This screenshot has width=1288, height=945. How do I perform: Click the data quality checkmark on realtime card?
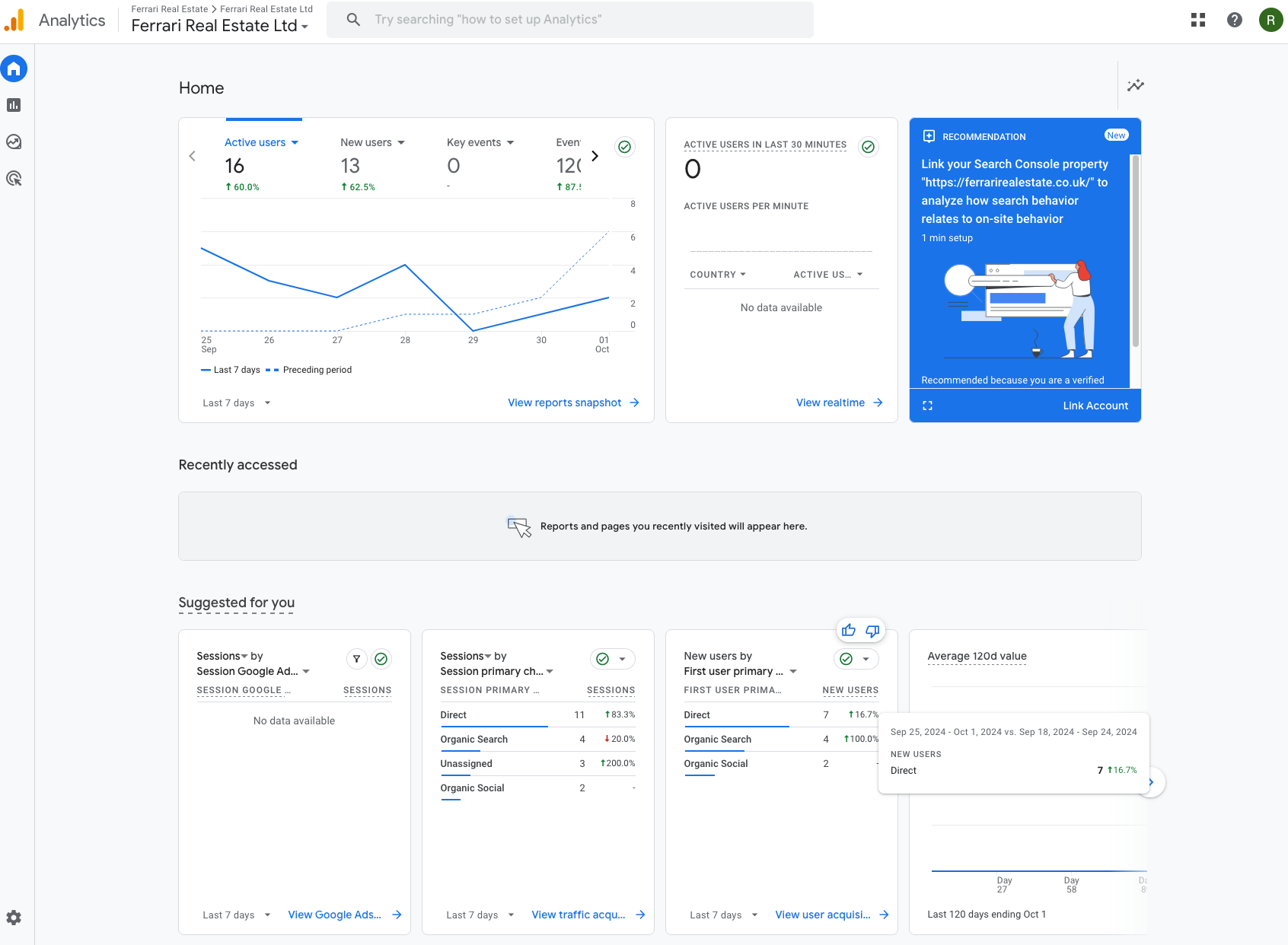click(x=869, y=147)
